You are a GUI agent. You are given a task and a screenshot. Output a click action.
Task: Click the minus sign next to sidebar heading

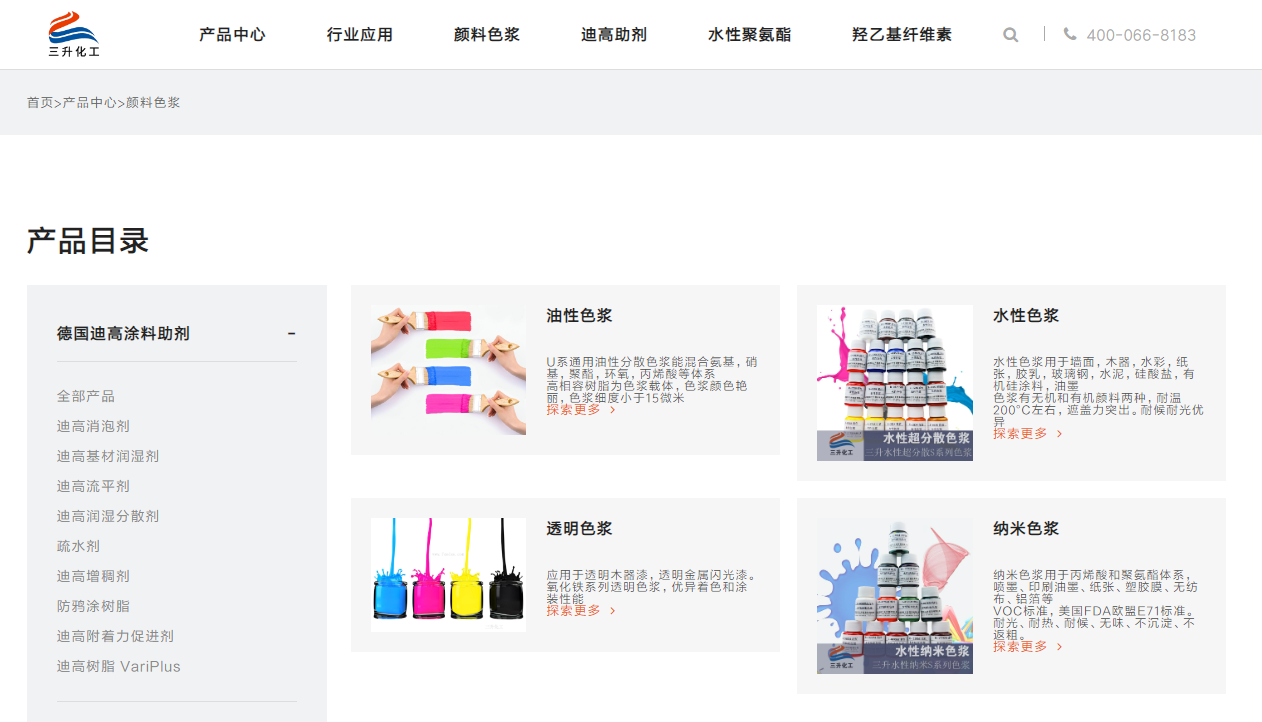[x=292, y=333]
